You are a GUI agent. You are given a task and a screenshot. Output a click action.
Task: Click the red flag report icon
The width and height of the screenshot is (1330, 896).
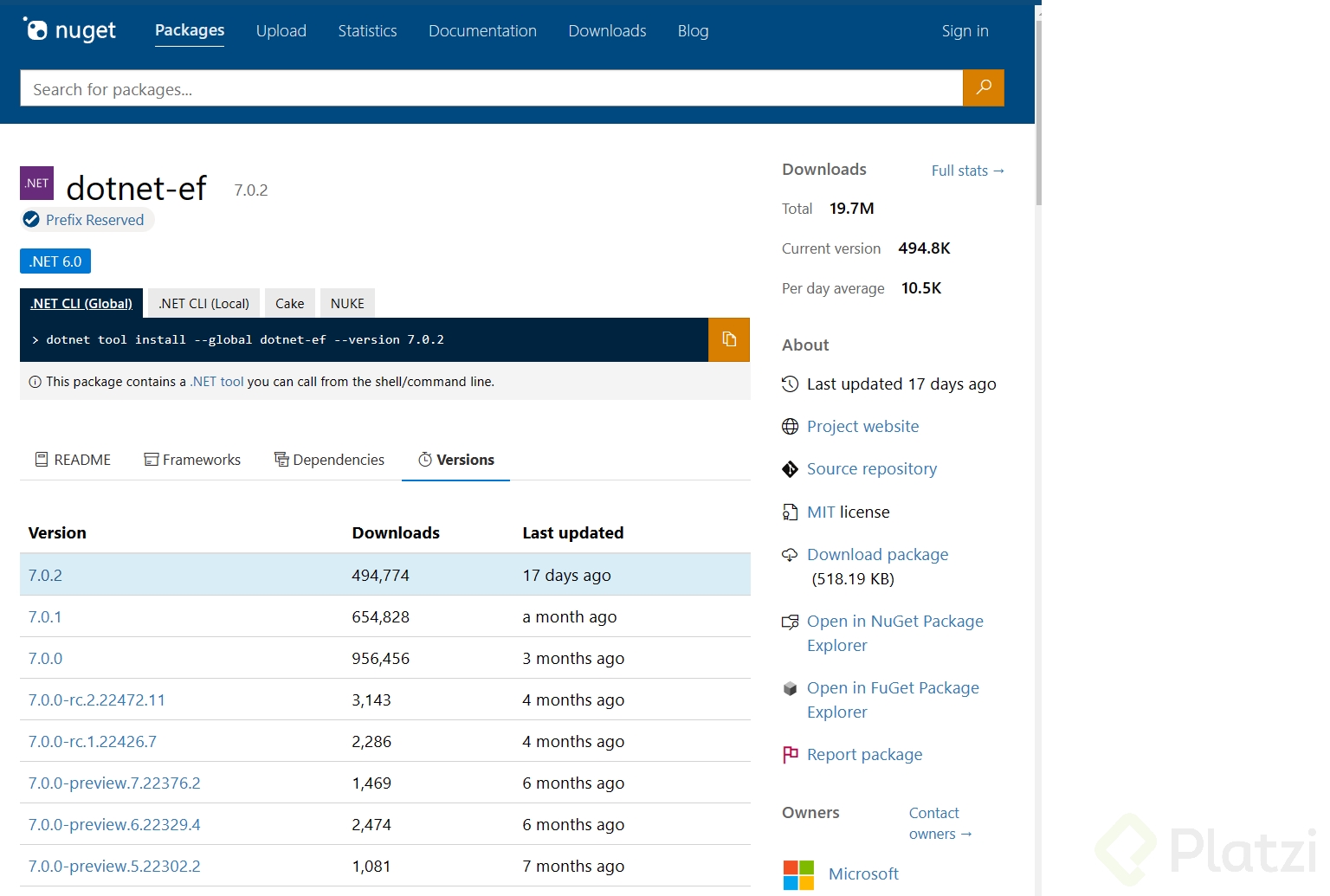click(790, 755)
